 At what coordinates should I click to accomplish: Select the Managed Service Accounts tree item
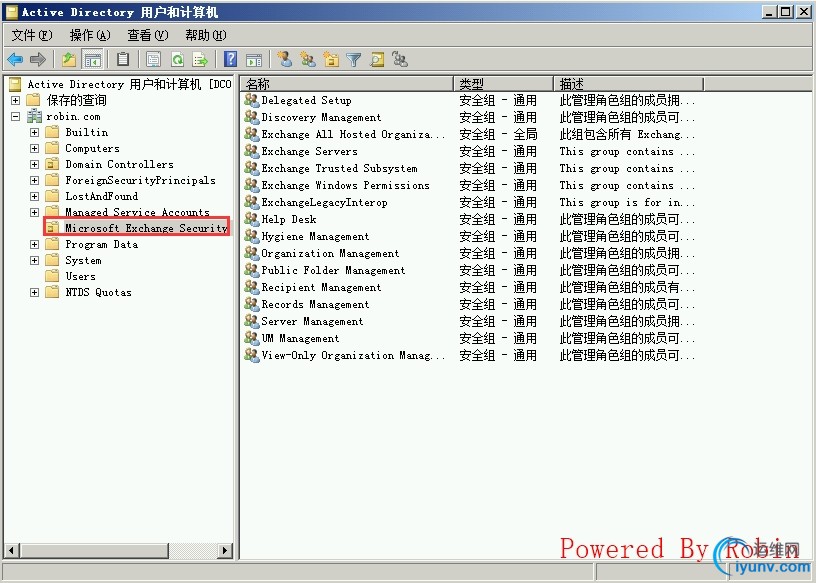pos(137,212)
